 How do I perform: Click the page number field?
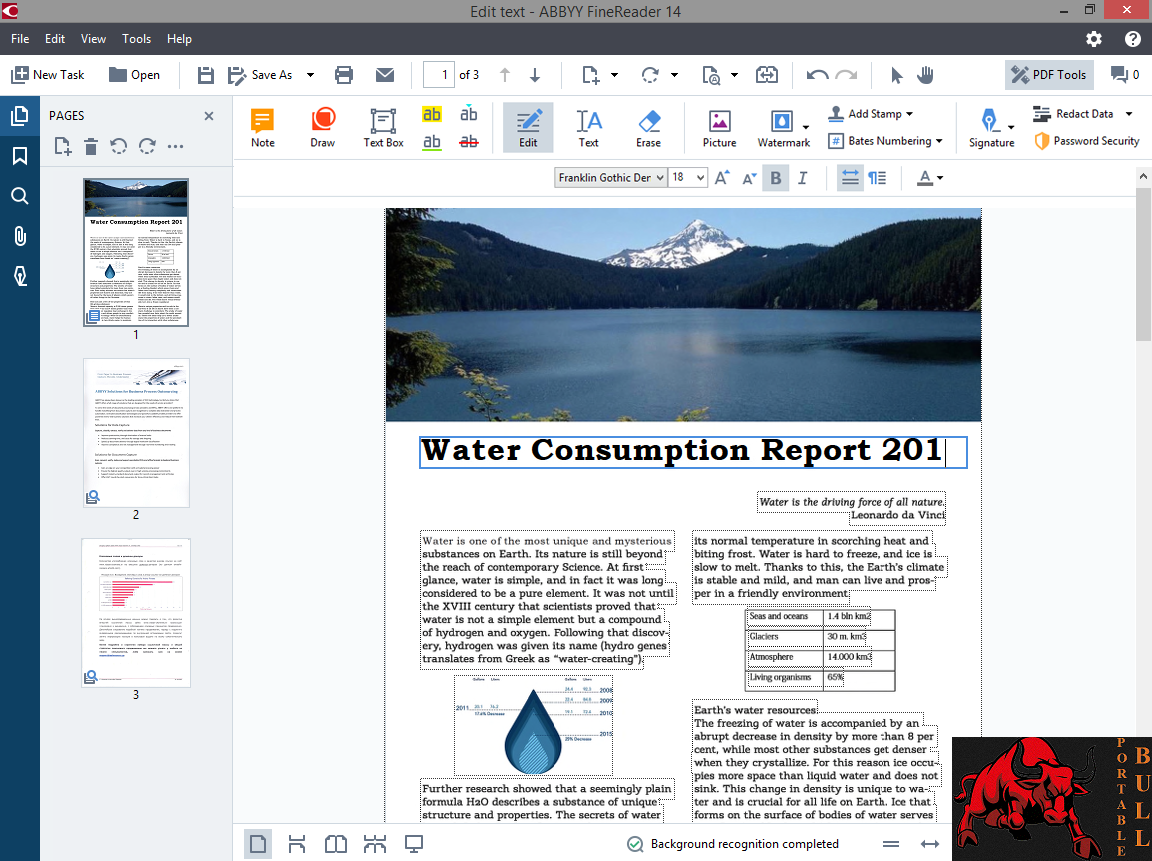click(439, 75)
